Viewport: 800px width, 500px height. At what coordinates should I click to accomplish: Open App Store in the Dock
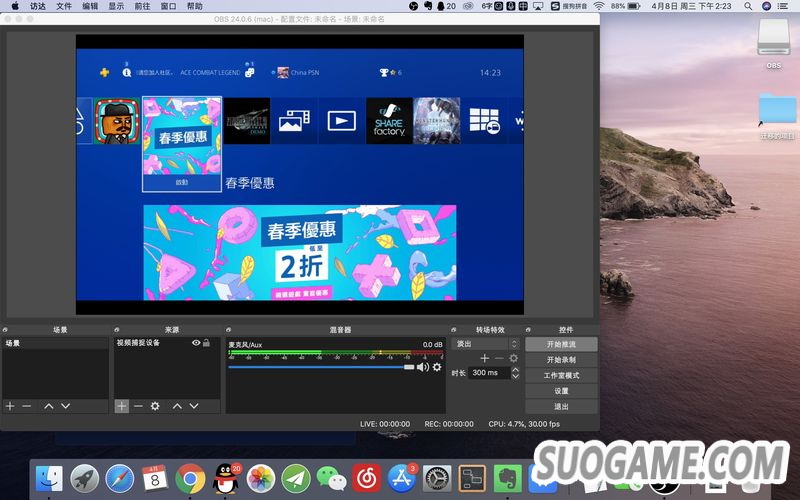tap(402, 479)
